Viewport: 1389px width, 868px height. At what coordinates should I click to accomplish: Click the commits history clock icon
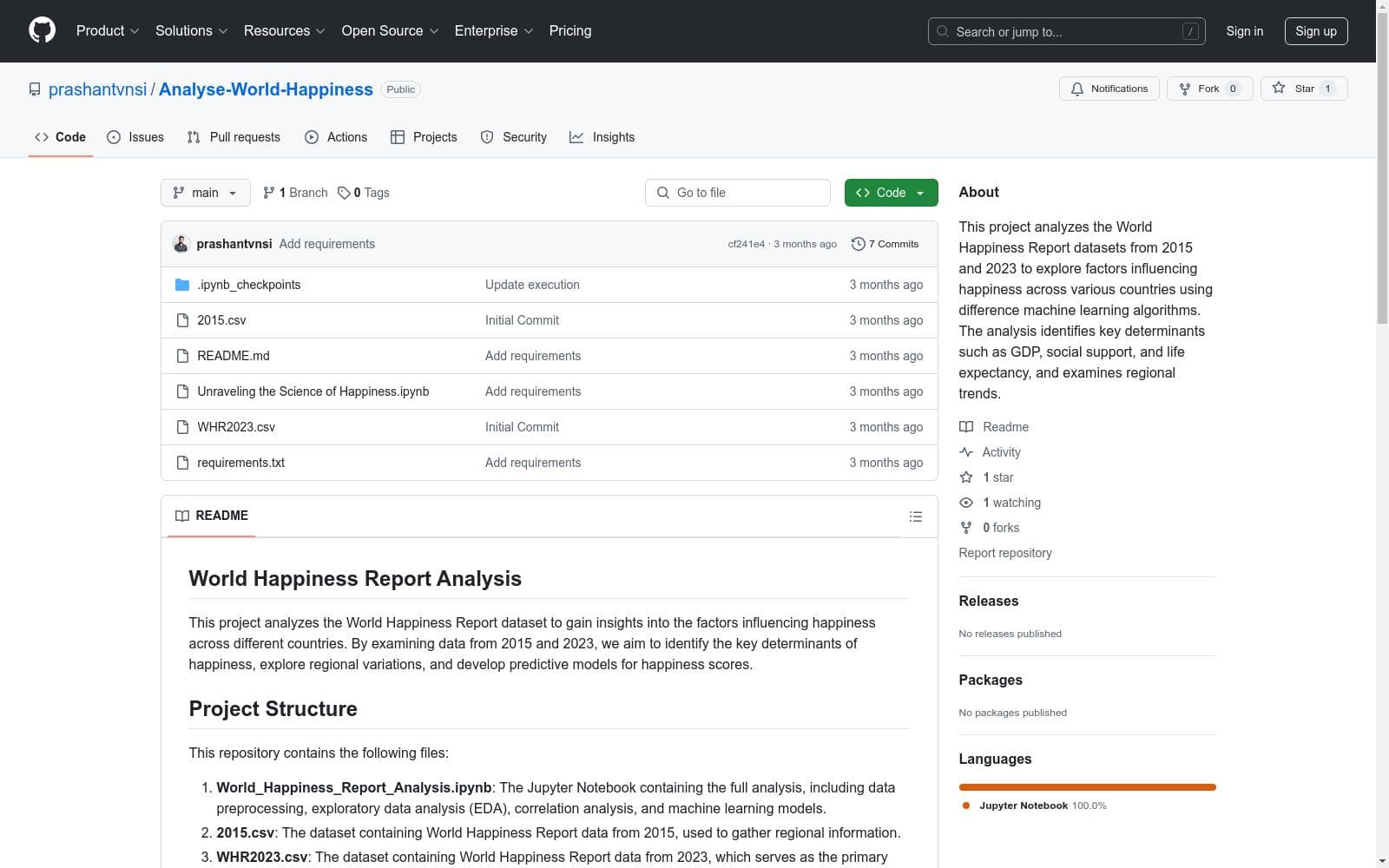click(x=859, y=244)
